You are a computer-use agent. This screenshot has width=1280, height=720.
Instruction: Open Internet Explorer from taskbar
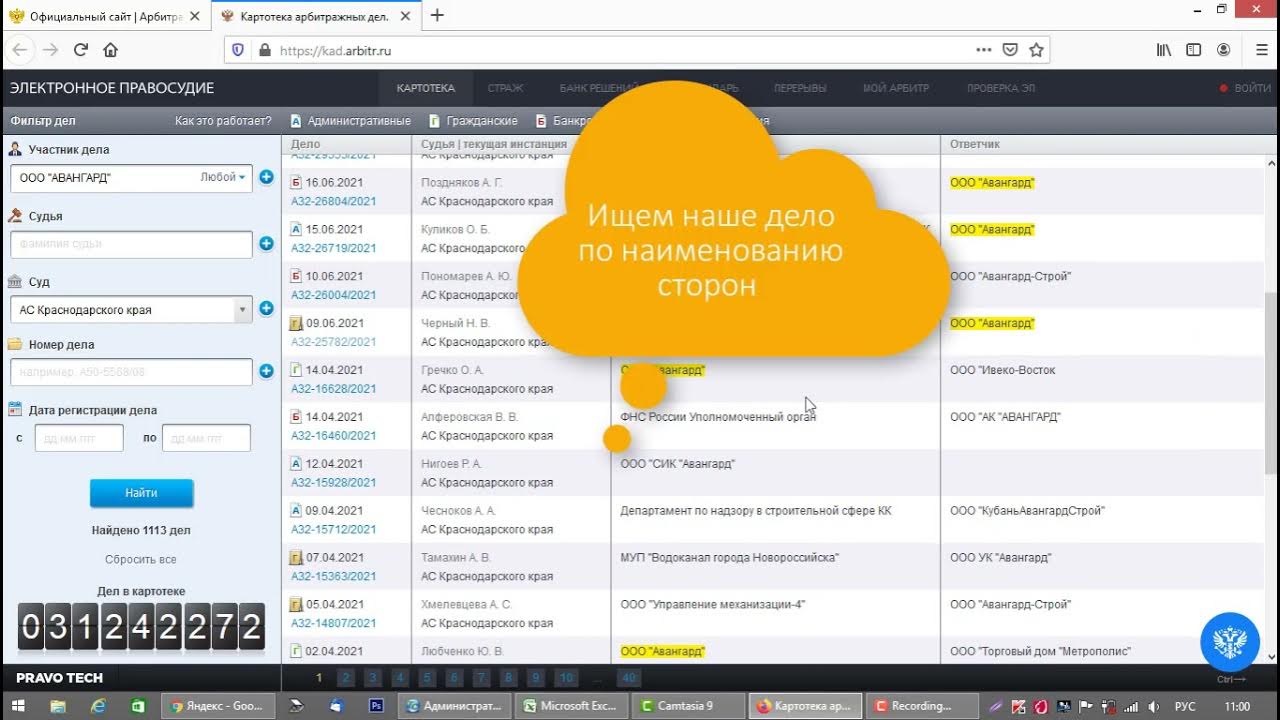(x=98, y=706)
